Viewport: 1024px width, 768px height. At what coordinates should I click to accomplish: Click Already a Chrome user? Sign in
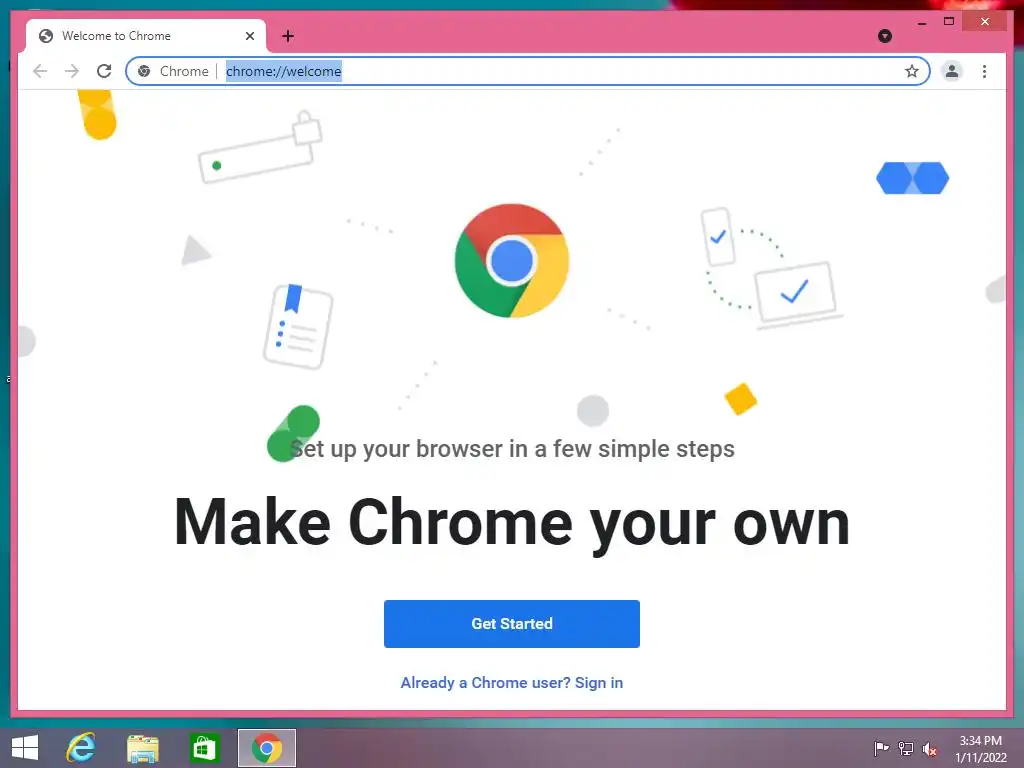click(x=511, y=682)
